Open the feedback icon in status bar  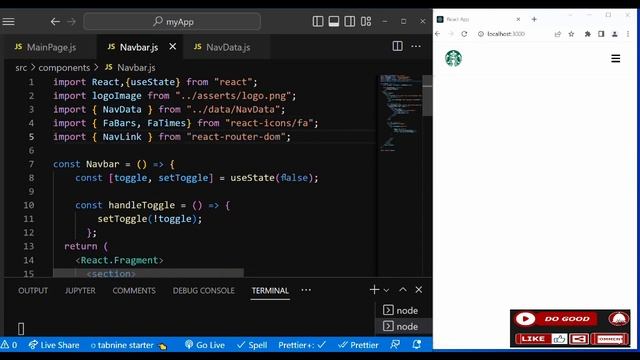pyautogui.click(x=395, y=344)
